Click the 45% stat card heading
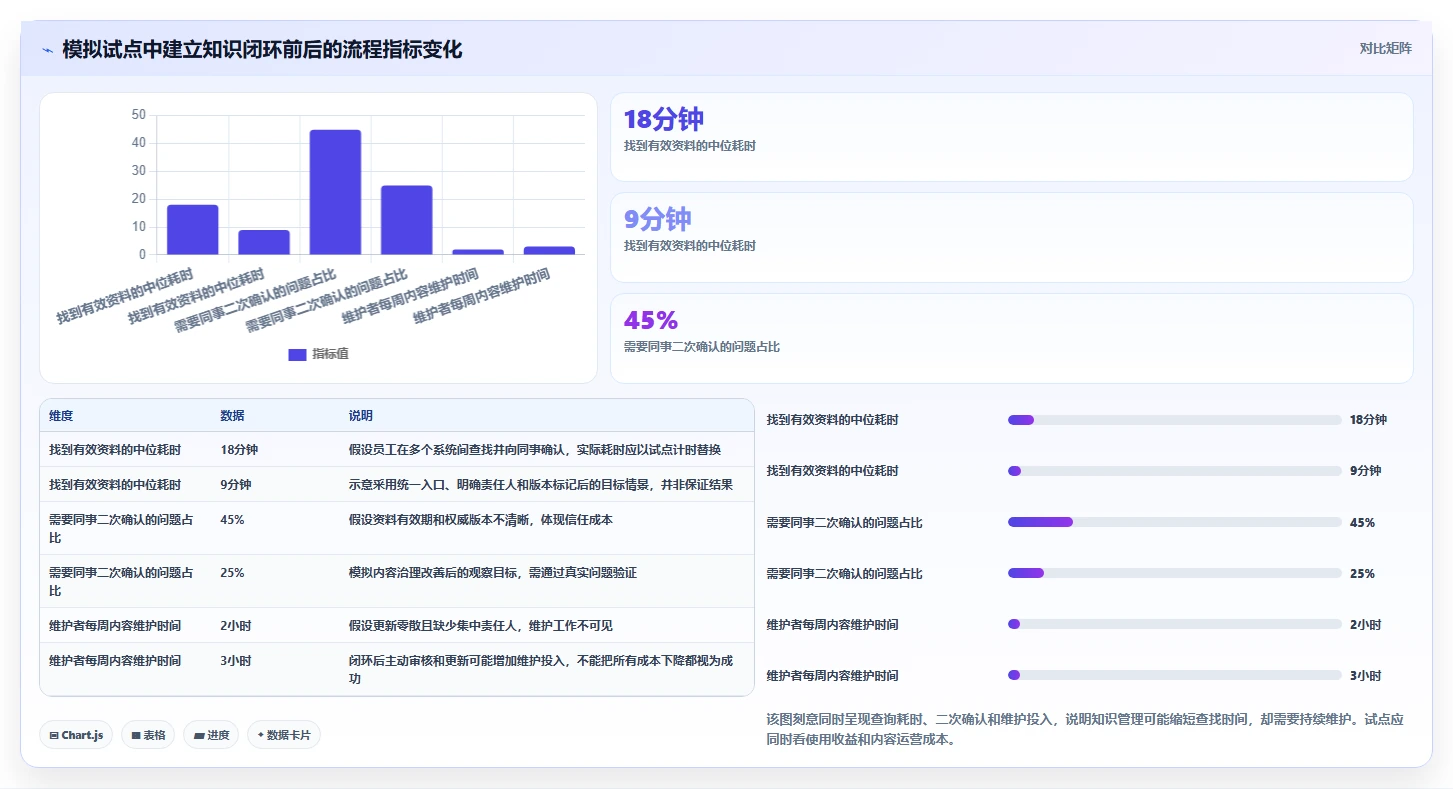This screenshot has width=1453, height=789. click(x=651, y=320)
